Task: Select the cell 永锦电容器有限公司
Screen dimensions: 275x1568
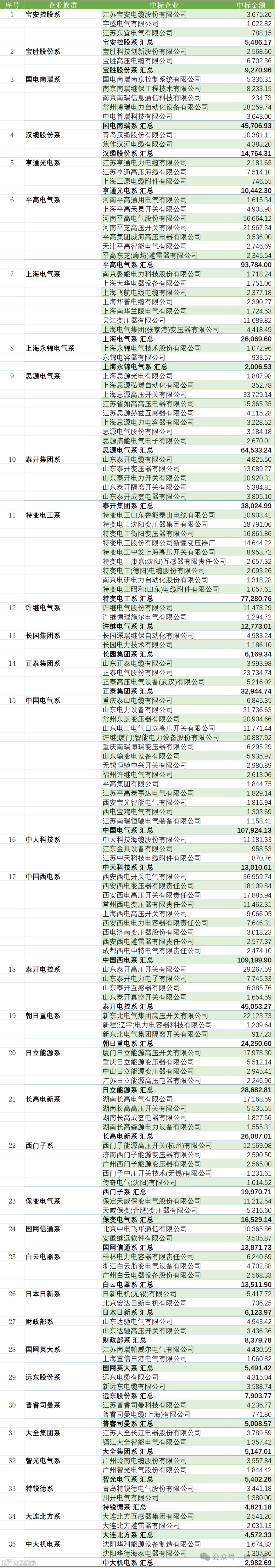Action: click(134, 357)
